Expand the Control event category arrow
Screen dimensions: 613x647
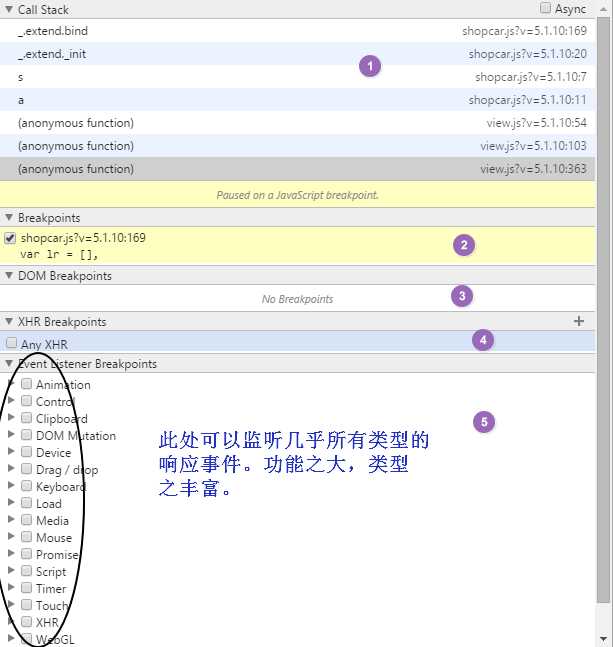(x=11, y=400)
